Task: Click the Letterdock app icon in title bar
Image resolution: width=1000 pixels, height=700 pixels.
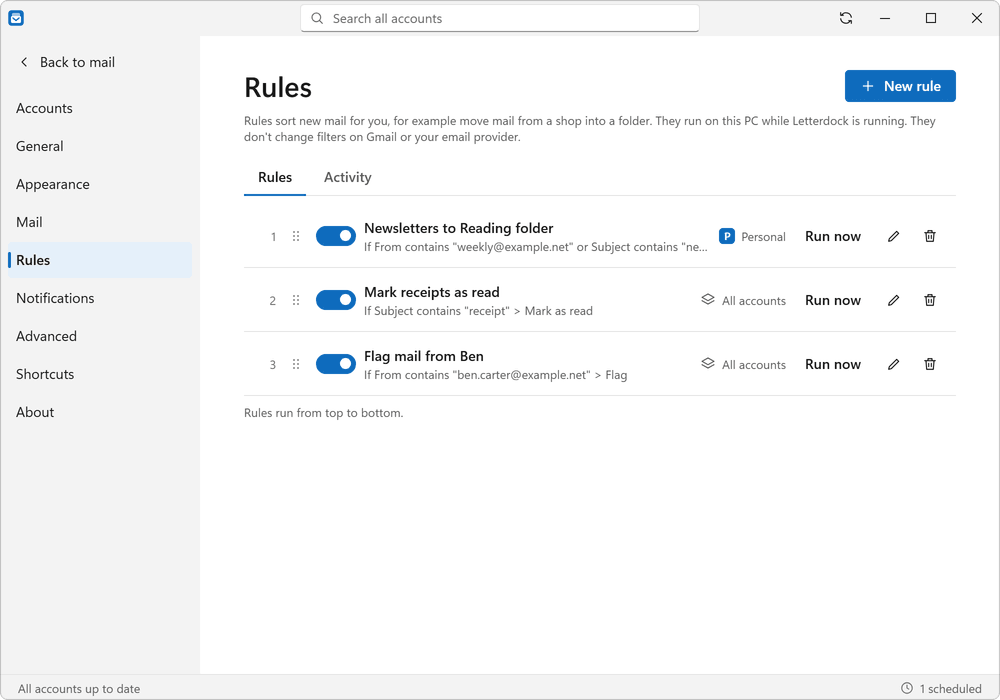Action: (x=16, y=18)
